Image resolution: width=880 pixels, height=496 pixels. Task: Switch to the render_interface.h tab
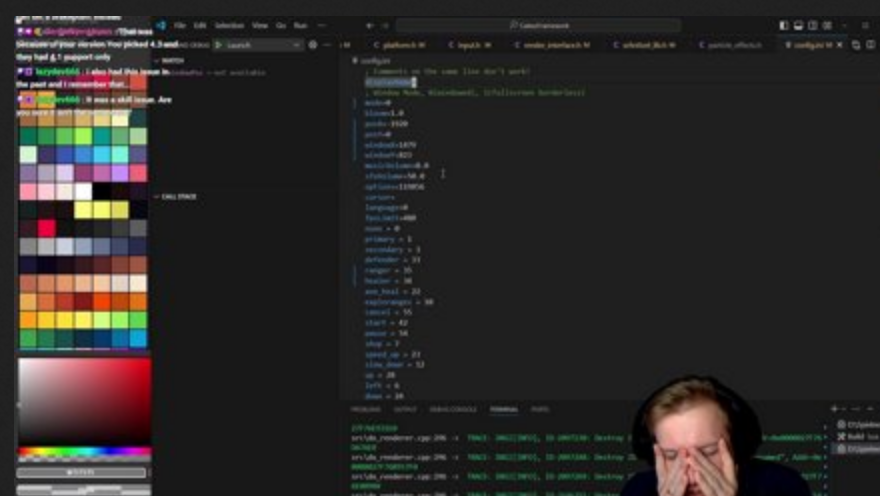click(552, 45)
